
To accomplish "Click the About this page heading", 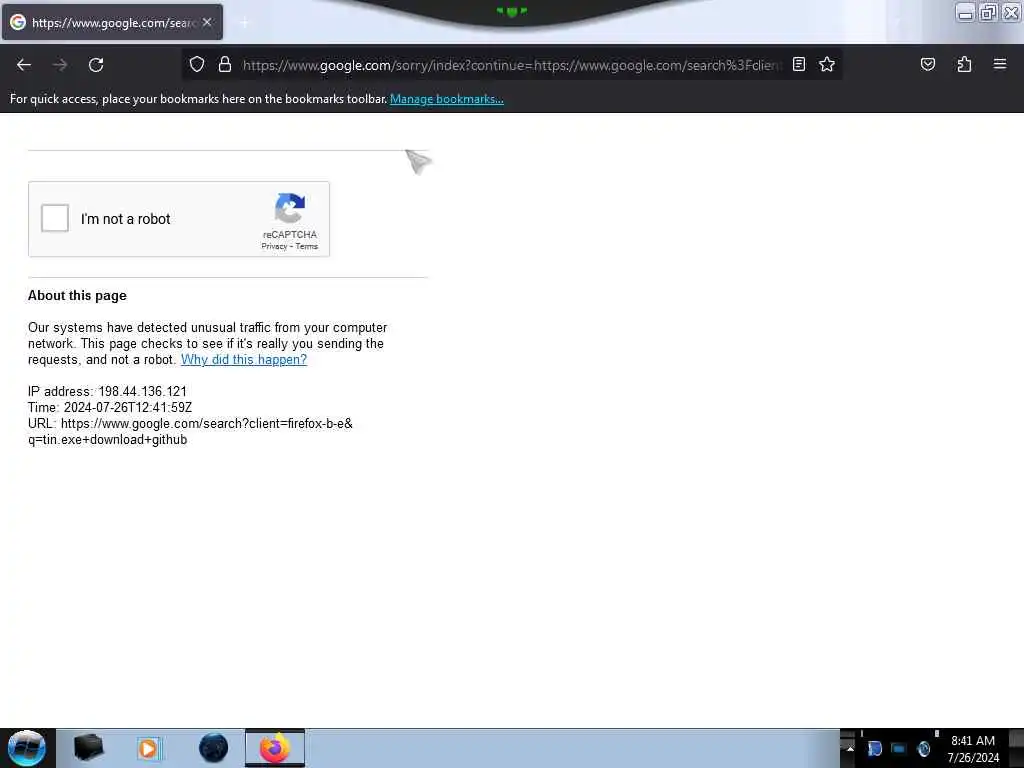I will pyautogui.click(x=77, y=295).
